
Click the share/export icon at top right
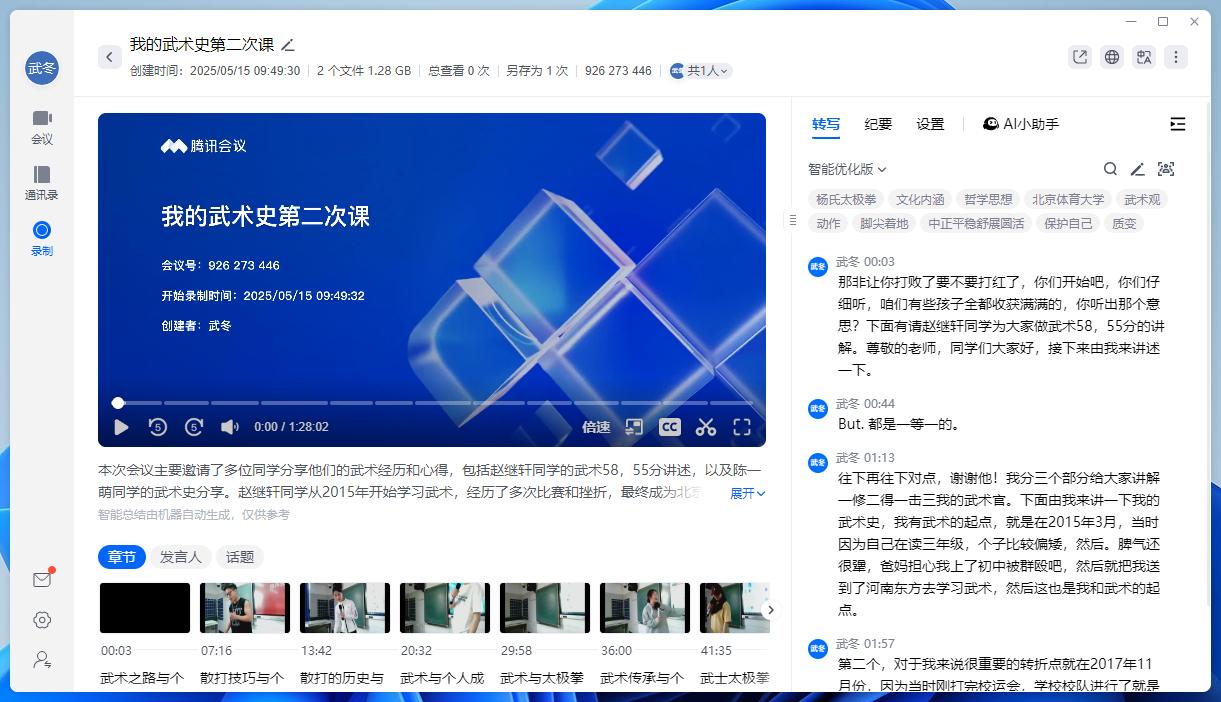coord(1079,57)
